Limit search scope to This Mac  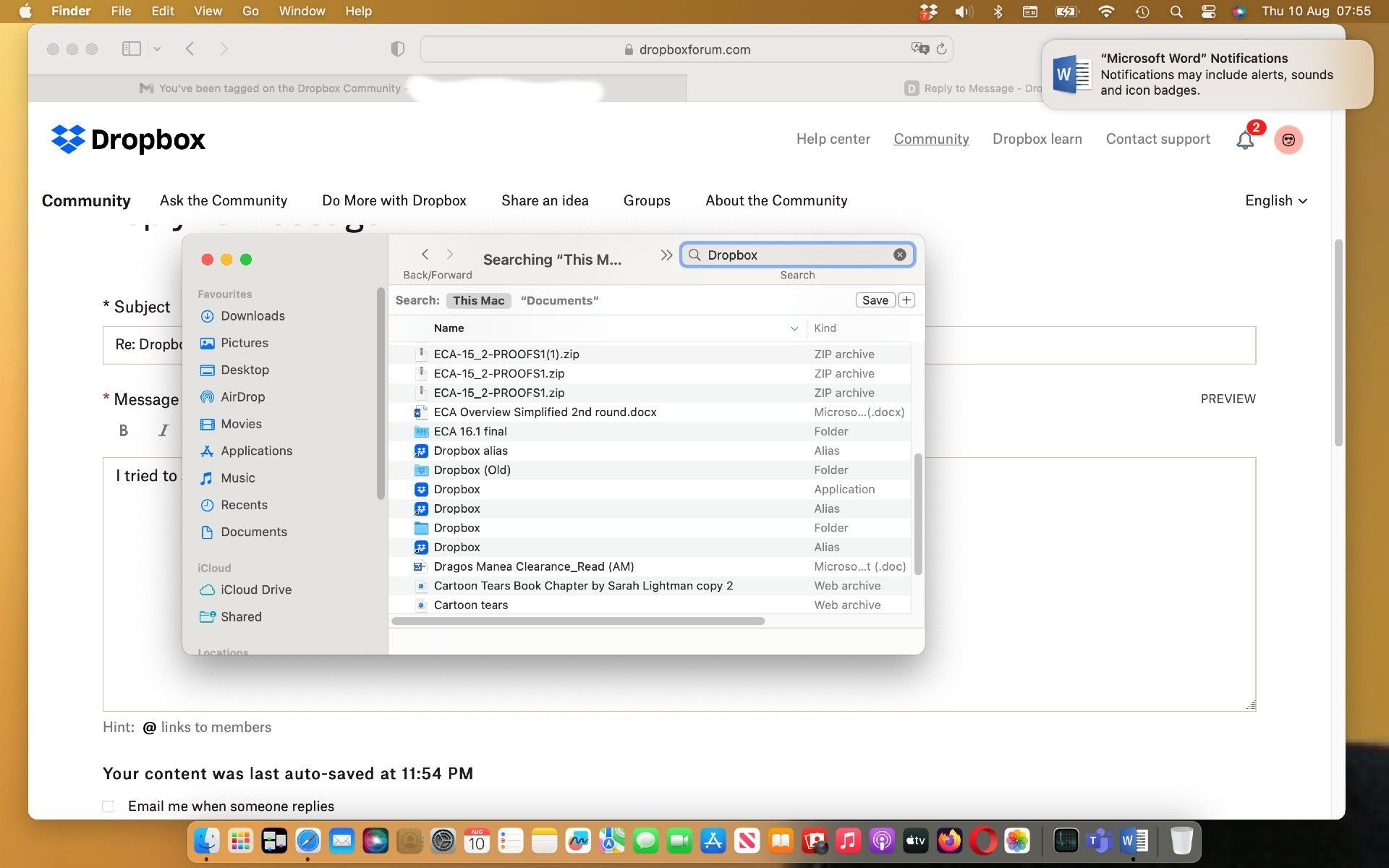tap(478, 300)
